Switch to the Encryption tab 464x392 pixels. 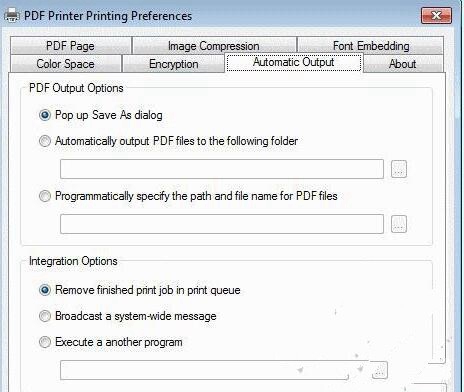coord(173,64)
